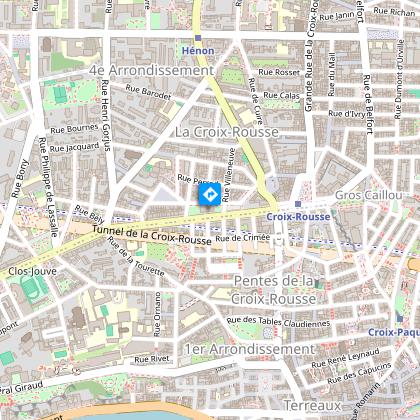Screen dimensions: 420x420
Task: Click the Terreaux district label
Action: (313, 406)
